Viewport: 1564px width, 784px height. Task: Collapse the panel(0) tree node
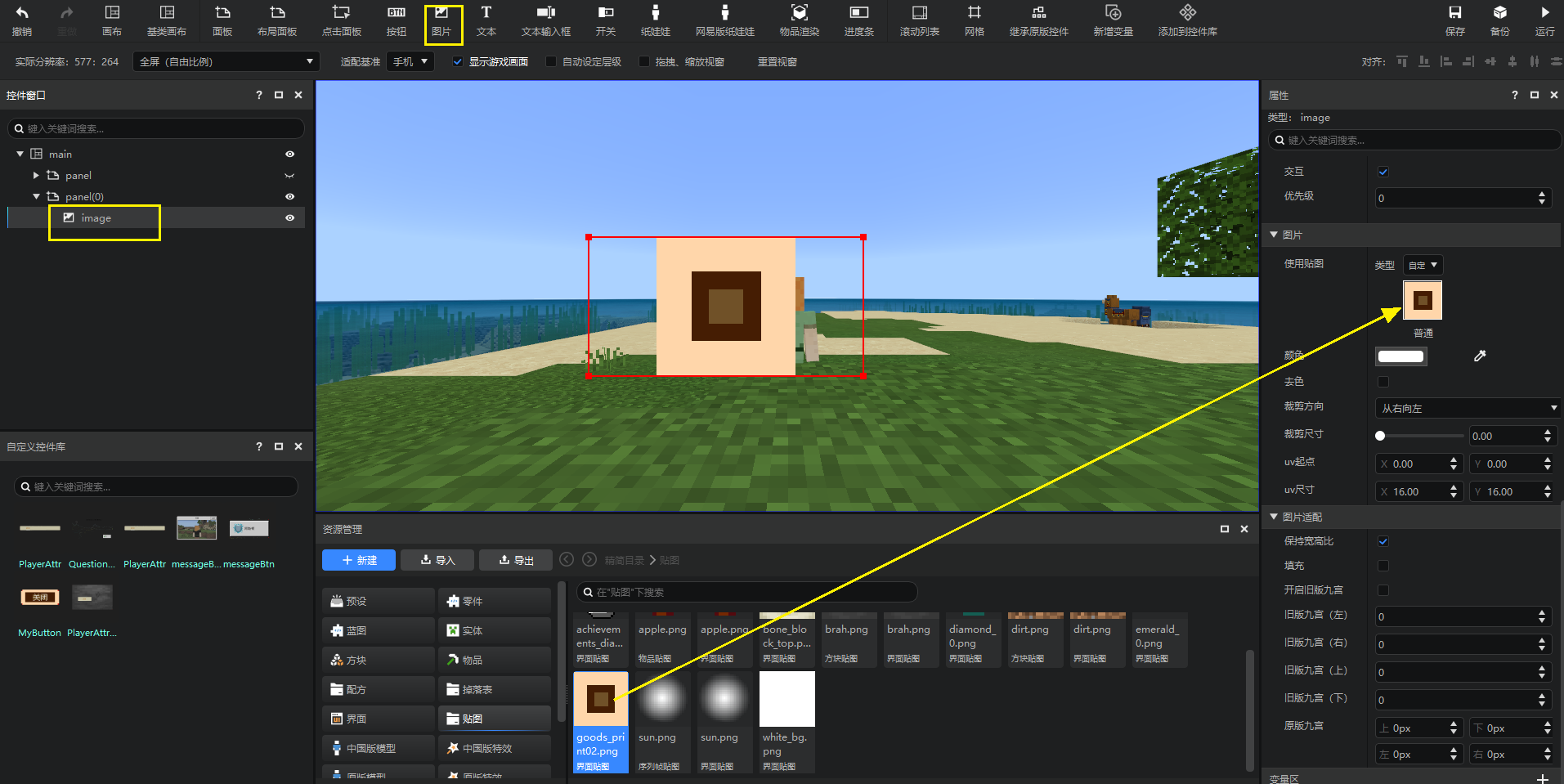[36, 196]
